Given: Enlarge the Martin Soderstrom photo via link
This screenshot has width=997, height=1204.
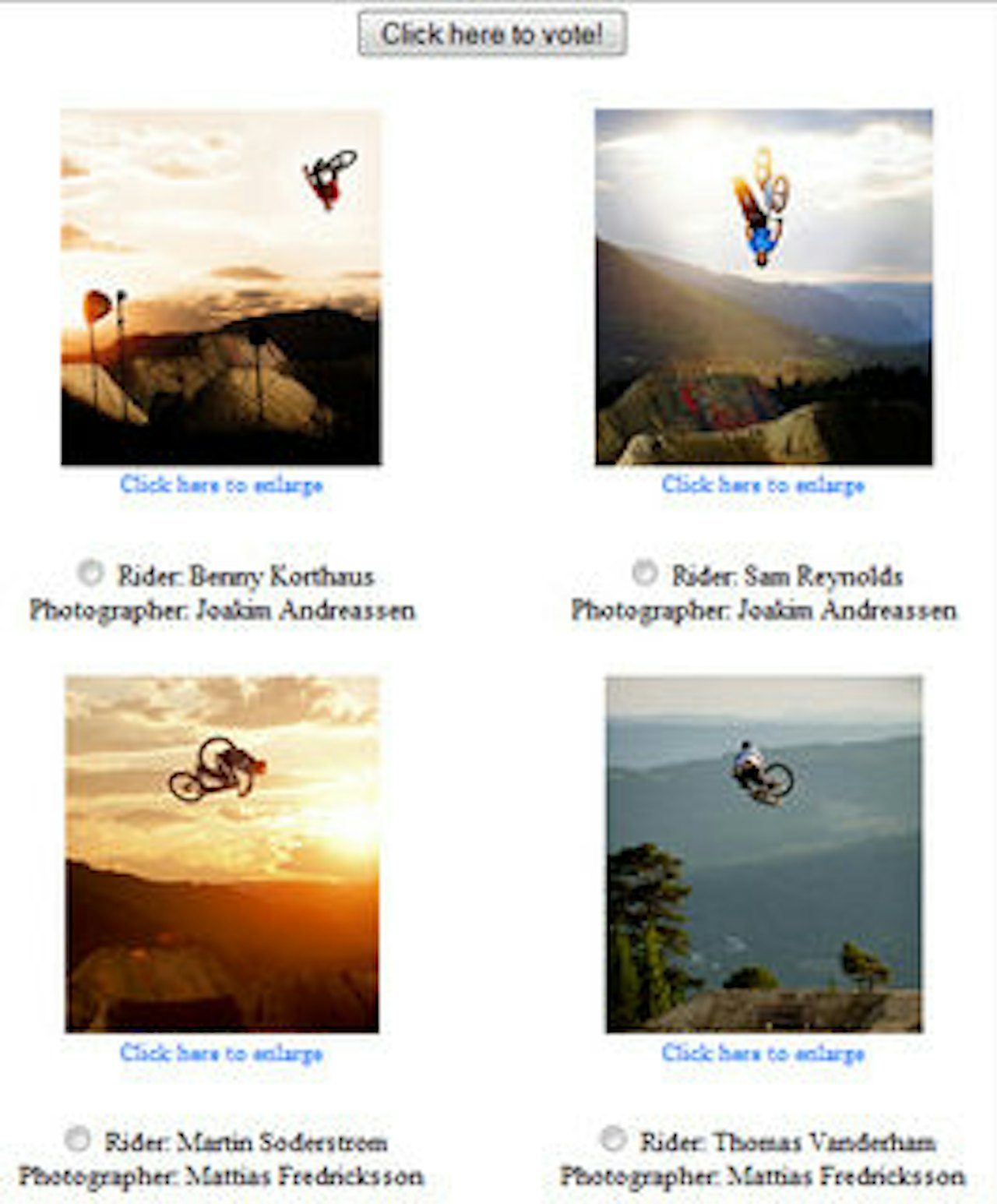Looking at the screenshot, I should [221, 1053].
